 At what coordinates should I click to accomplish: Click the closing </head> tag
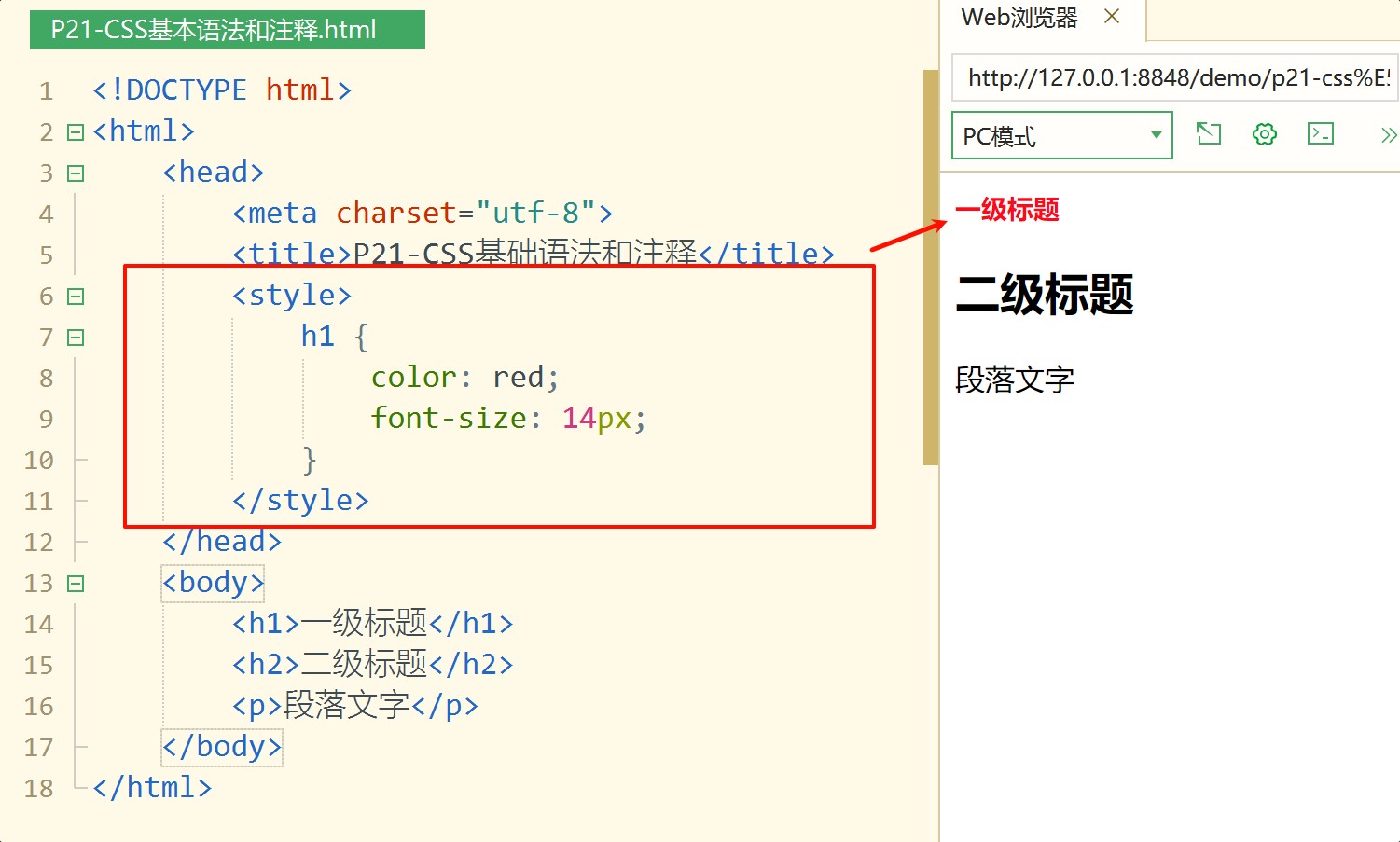tap(222, 542)
